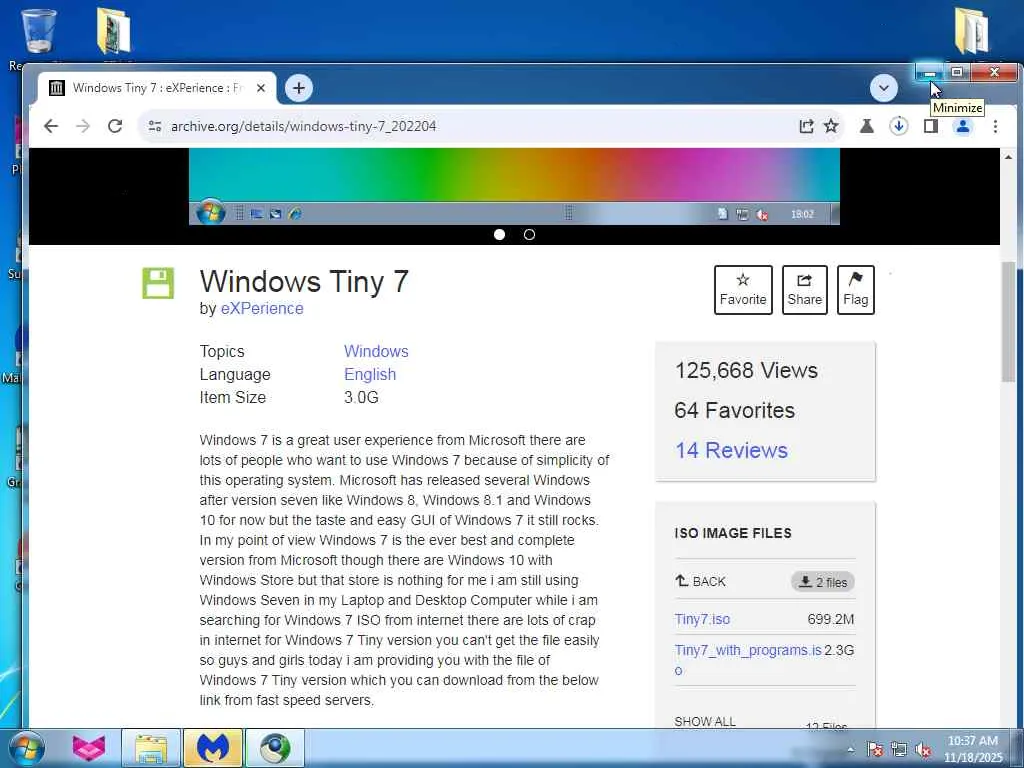Click the share page icon in address bar
Viewport: 1024px width, 768px height.
pos(807,126)
